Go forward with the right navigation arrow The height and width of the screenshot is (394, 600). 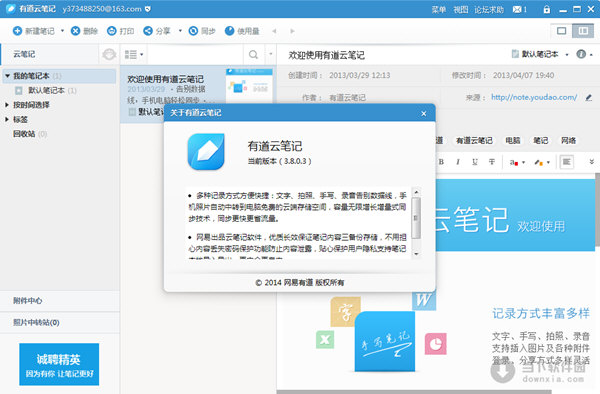tap(292, 31)
